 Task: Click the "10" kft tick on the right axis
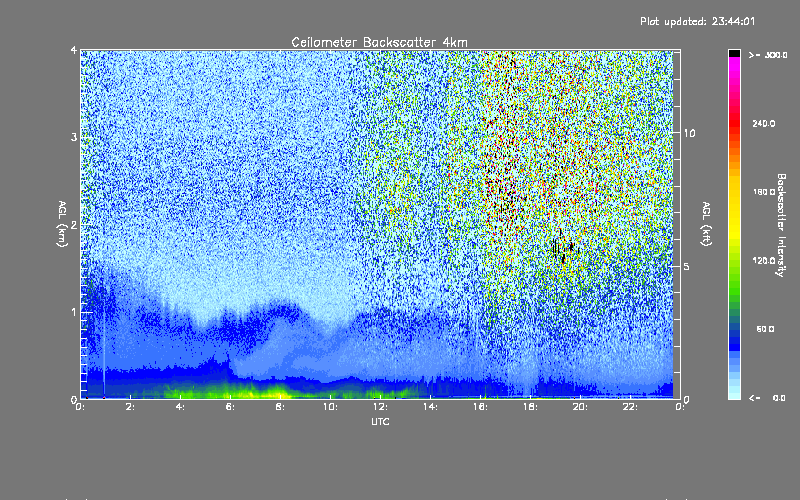pos(689,133)
